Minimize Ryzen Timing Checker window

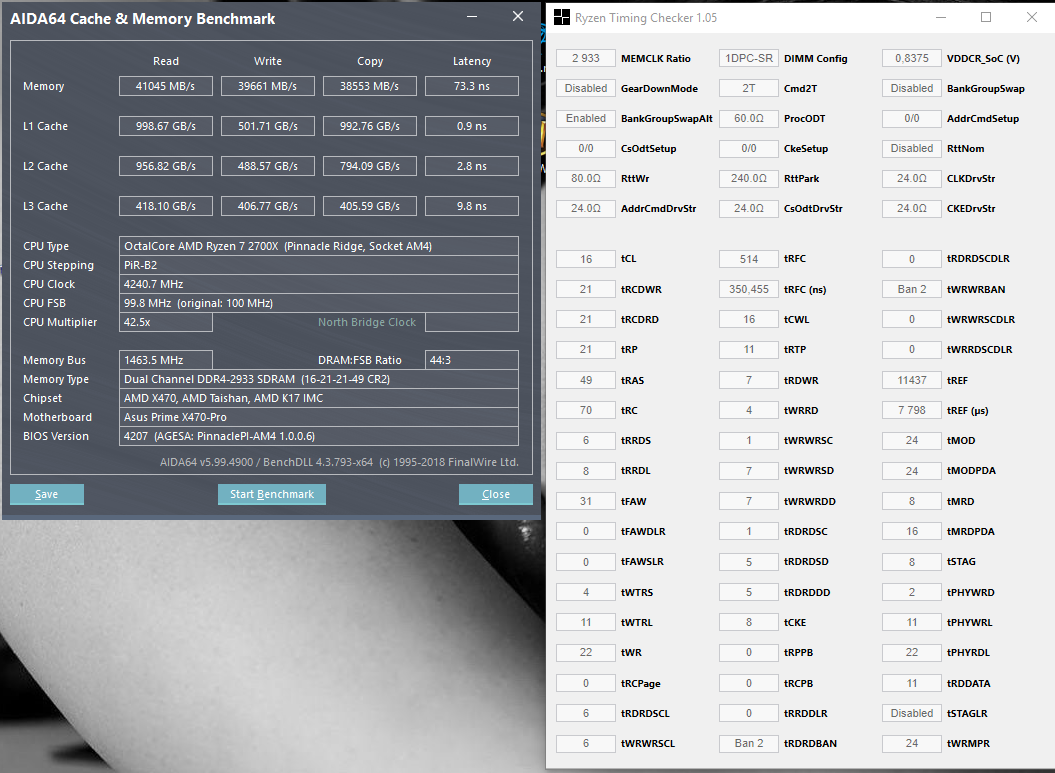click(941, 17)
